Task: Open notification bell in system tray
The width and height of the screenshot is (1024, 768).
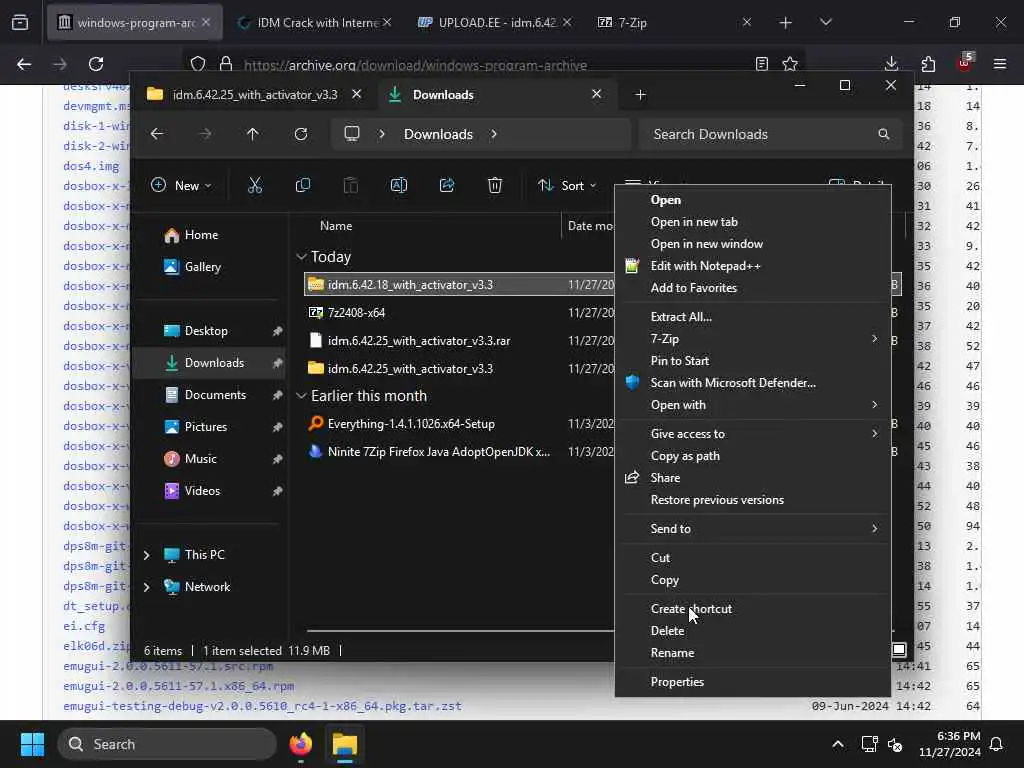Action: (997, 744)
